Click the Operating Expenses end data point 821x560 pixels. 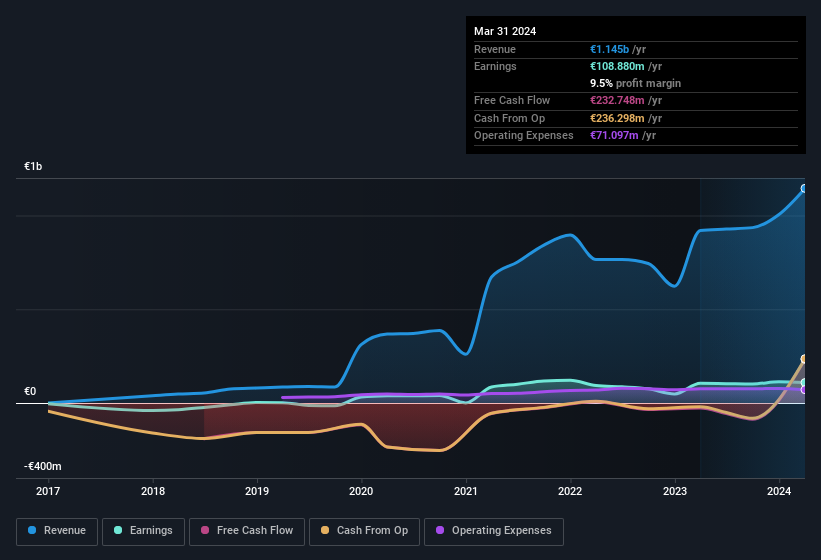click(x=804, y=390)
